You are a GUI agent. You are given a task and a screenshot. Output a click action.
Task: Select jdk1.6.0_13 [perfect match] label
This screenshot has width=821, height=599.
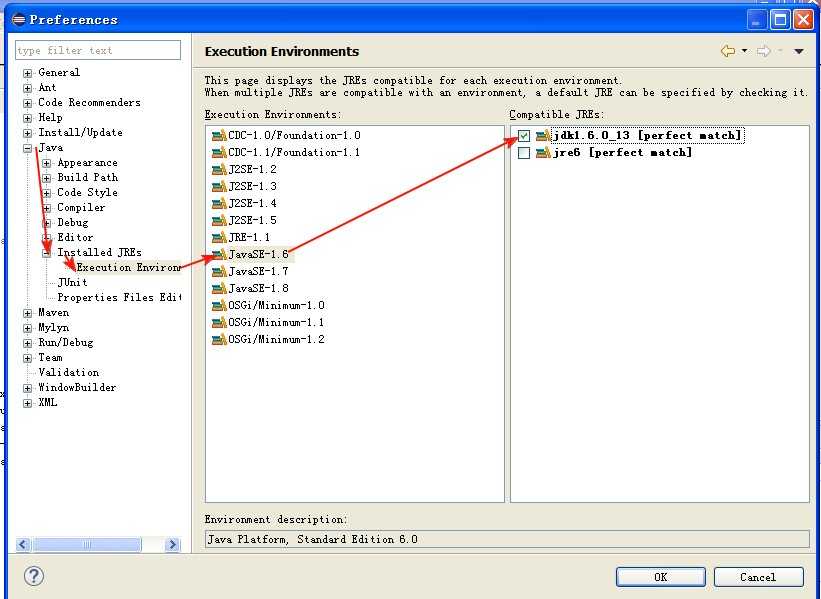pos(648,136)
